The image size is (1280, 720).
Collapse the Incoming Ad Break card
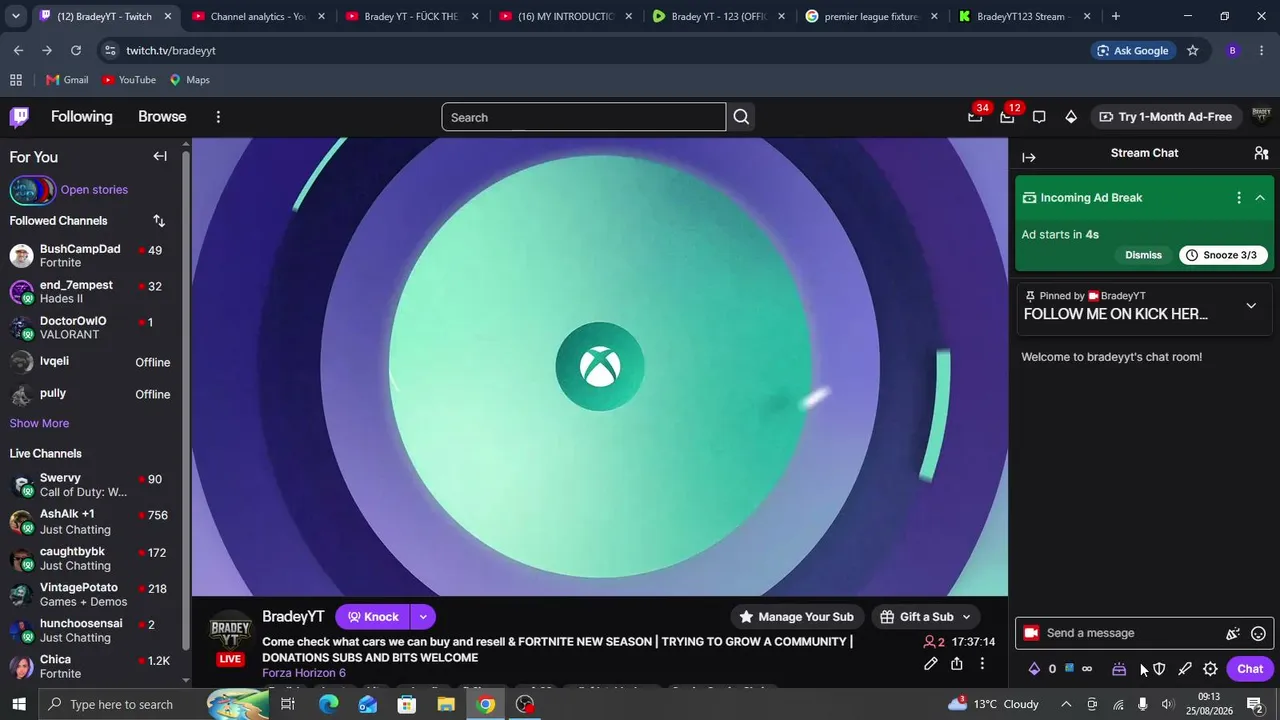pos(1260,198)
